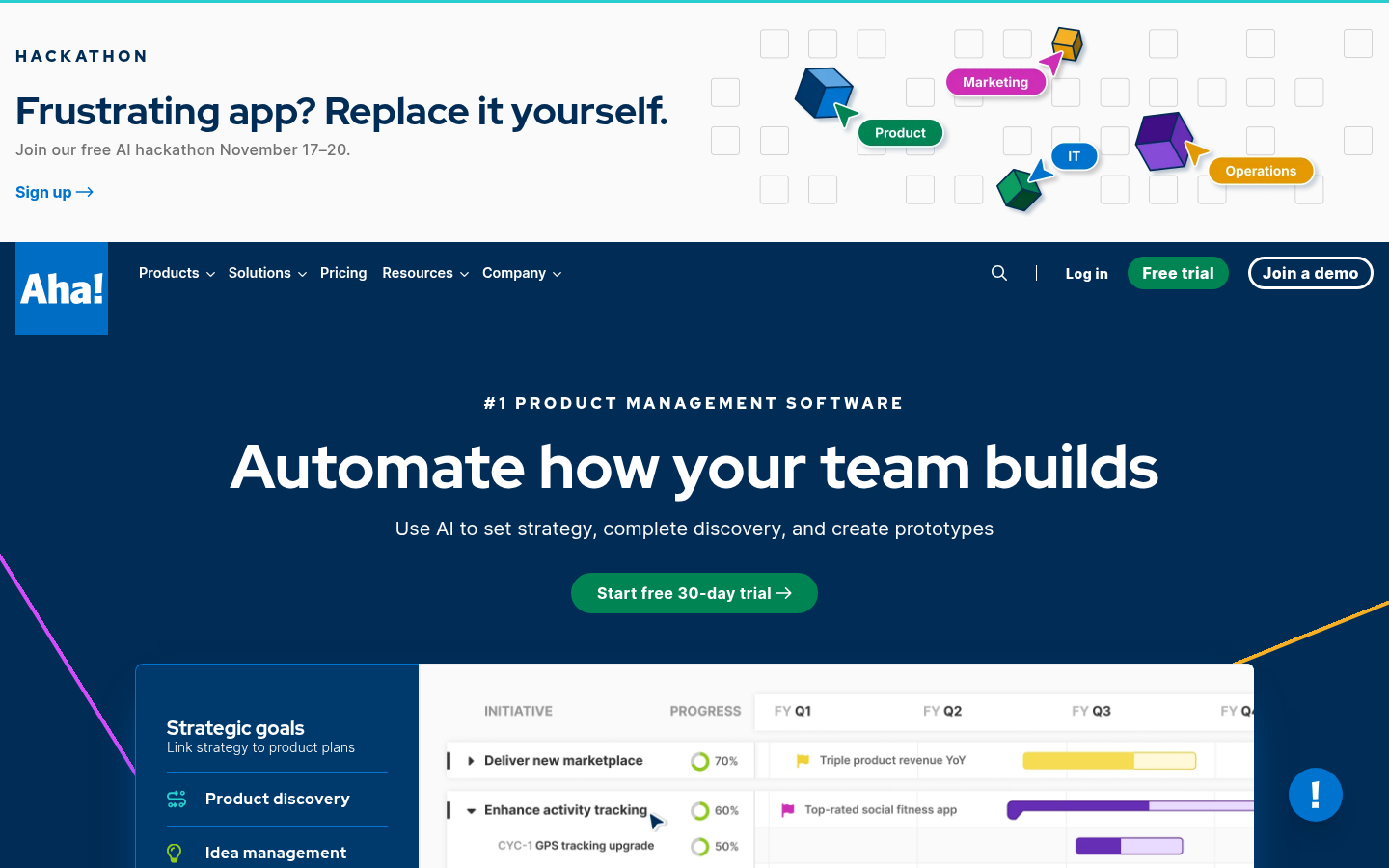Open the Company dropdown menu

pos(522,273)
